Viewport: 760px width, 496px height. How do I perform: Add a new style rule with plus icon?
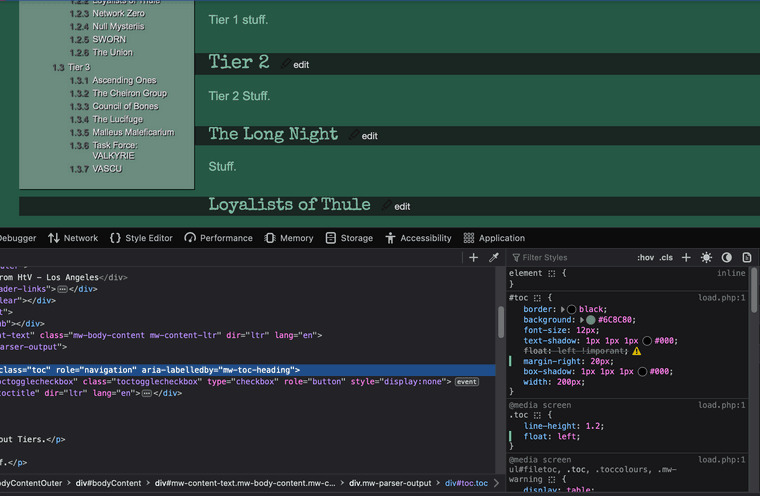pos(686,258)
